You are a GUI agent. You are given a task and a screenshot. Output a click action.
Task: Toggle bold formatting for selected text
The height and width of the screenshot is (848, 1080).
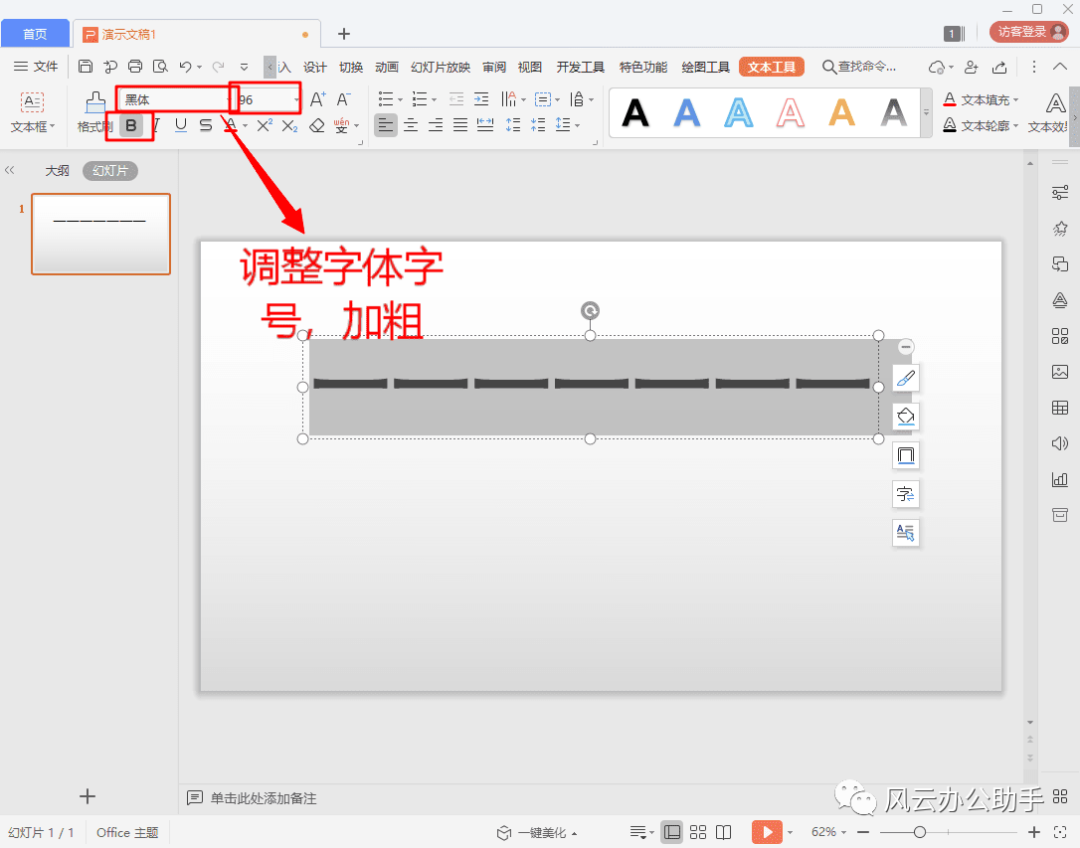(x=129, y=125)
